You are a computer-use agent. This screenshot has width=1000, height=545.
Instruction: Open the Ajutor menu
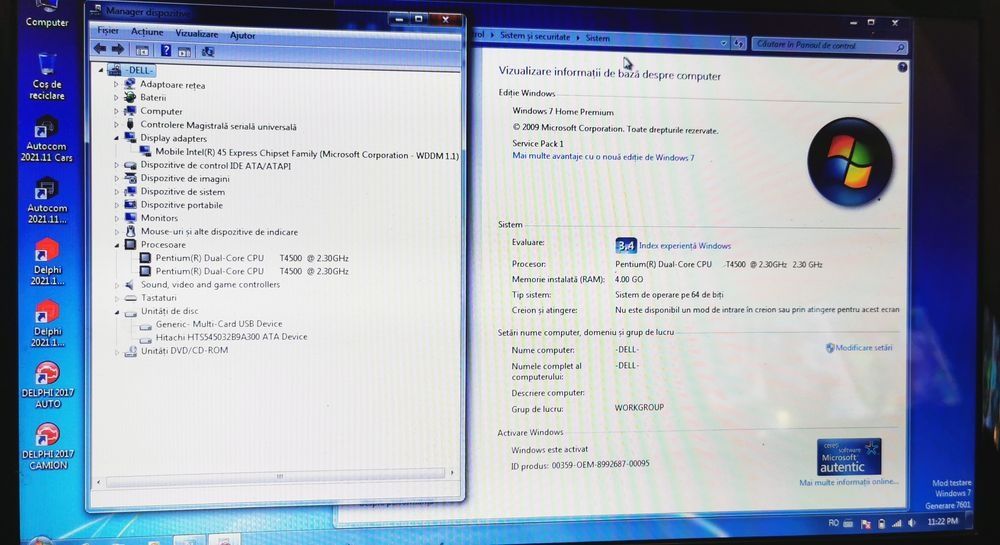click(242, 36)
